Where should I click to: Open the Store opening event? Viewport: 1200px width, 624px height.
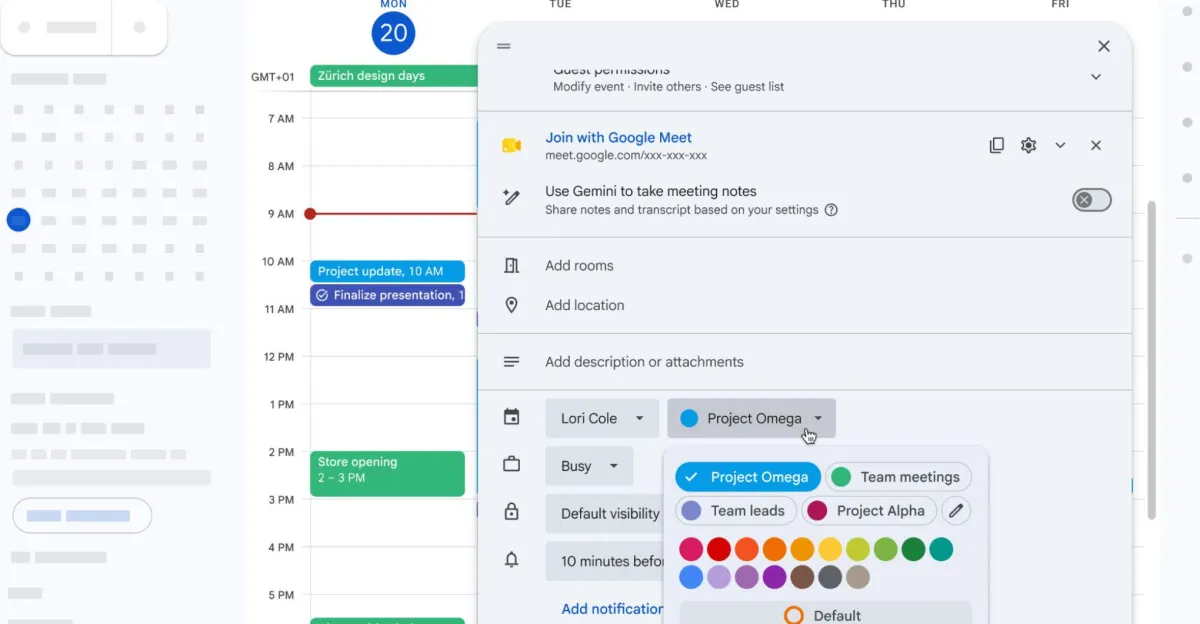tap(387, 473)
